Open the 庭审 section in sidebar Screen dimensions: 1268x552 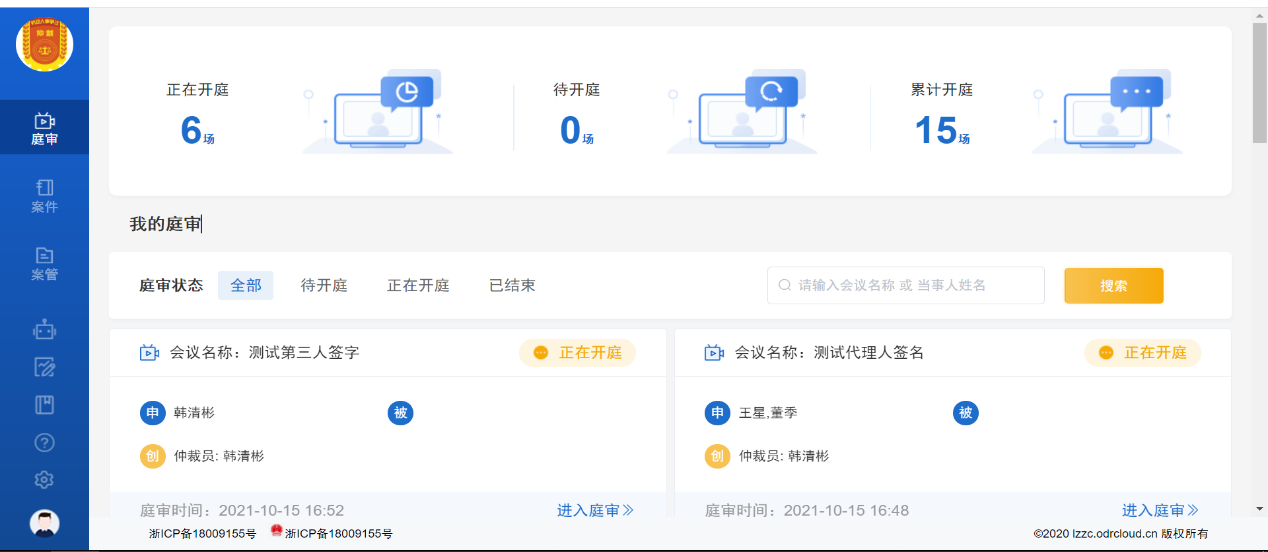point(44,128)
